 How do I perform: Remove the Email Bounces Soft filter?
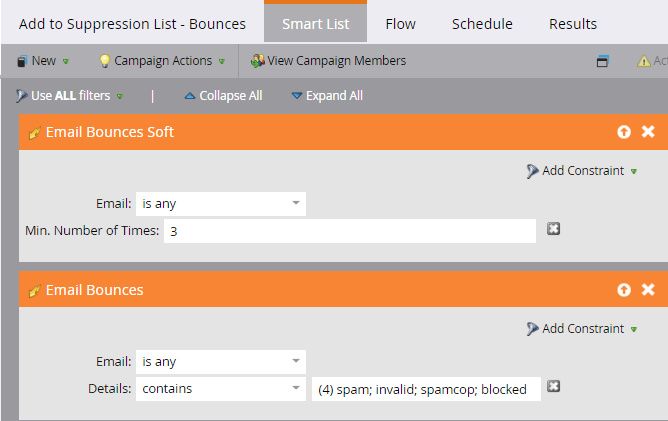(x=648, y=132)
